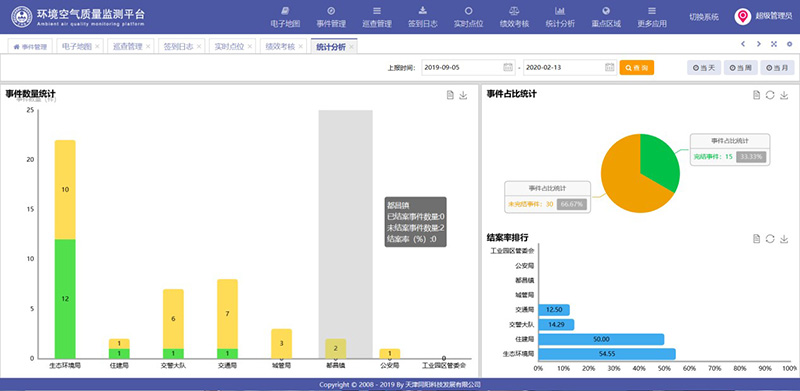This screenshot has width=800, height=391.
Task: Refresh the 事件占比统计 pie chart
Action: pos(770,95)
